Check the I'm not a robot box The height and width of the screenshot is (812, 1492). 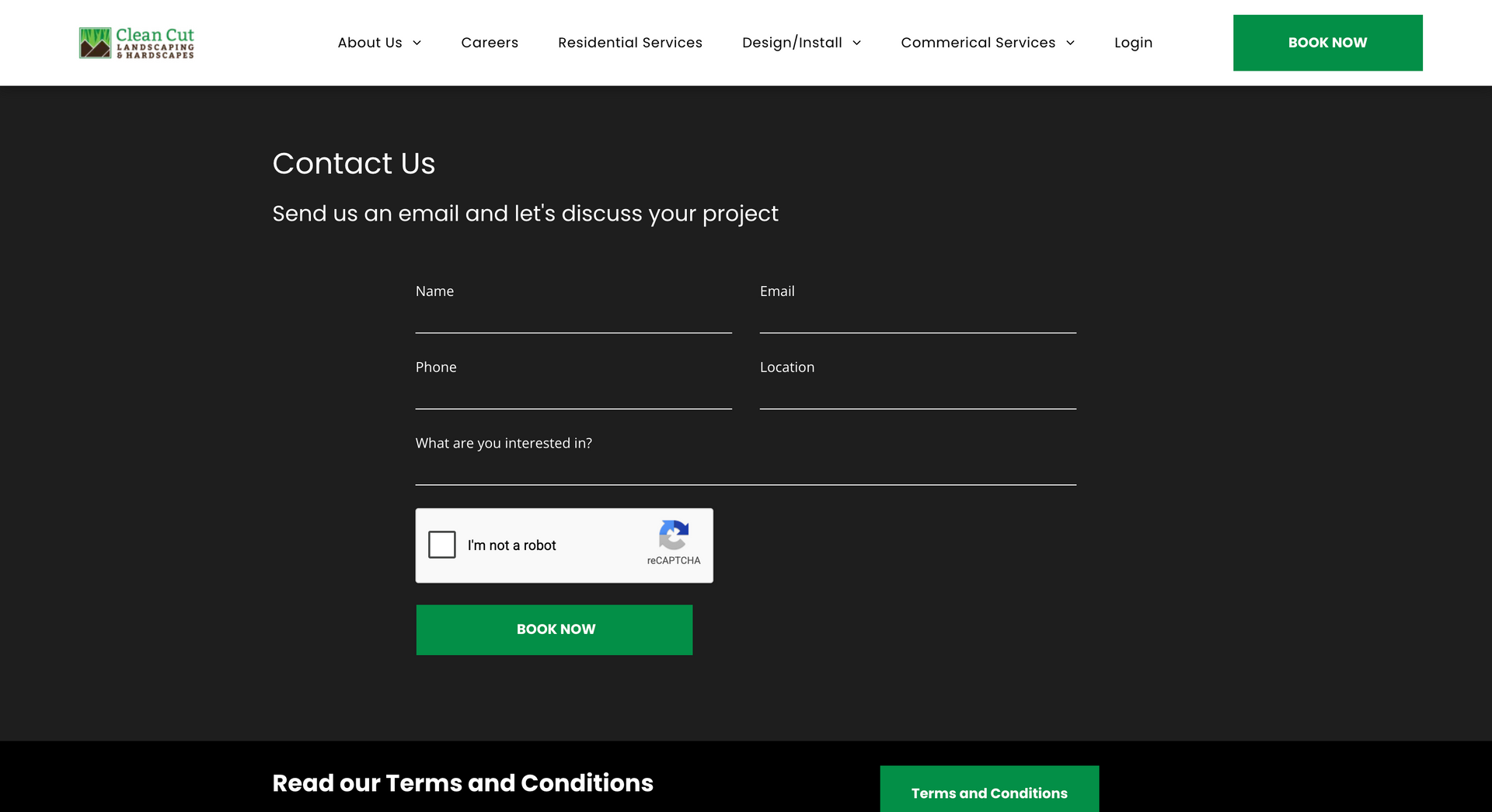(442, 545)
